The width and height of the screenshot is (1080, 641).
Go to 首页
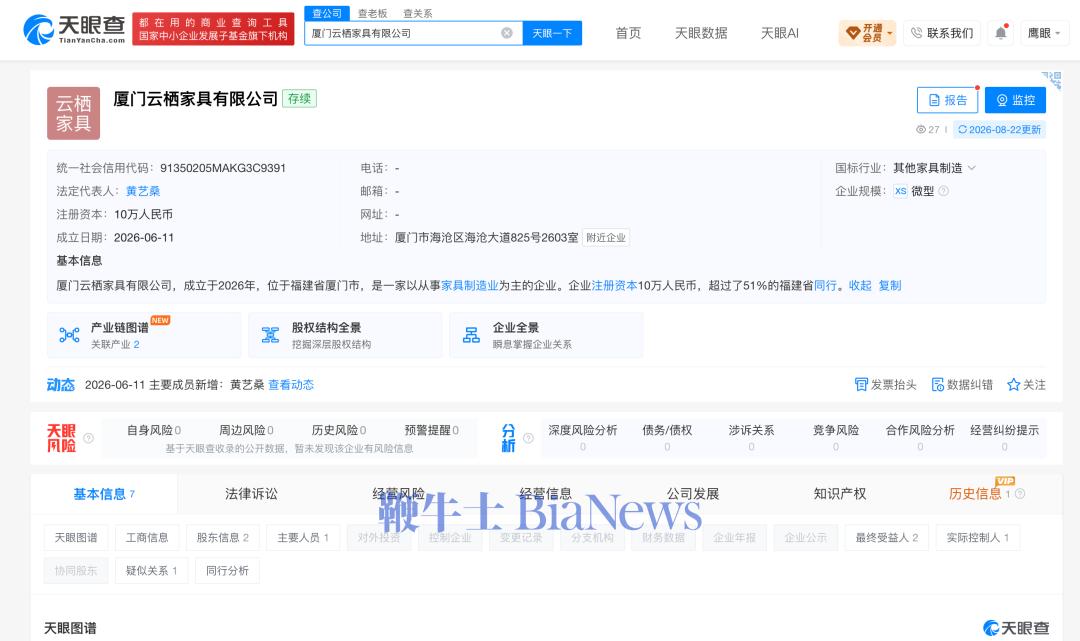pos(628,33)
